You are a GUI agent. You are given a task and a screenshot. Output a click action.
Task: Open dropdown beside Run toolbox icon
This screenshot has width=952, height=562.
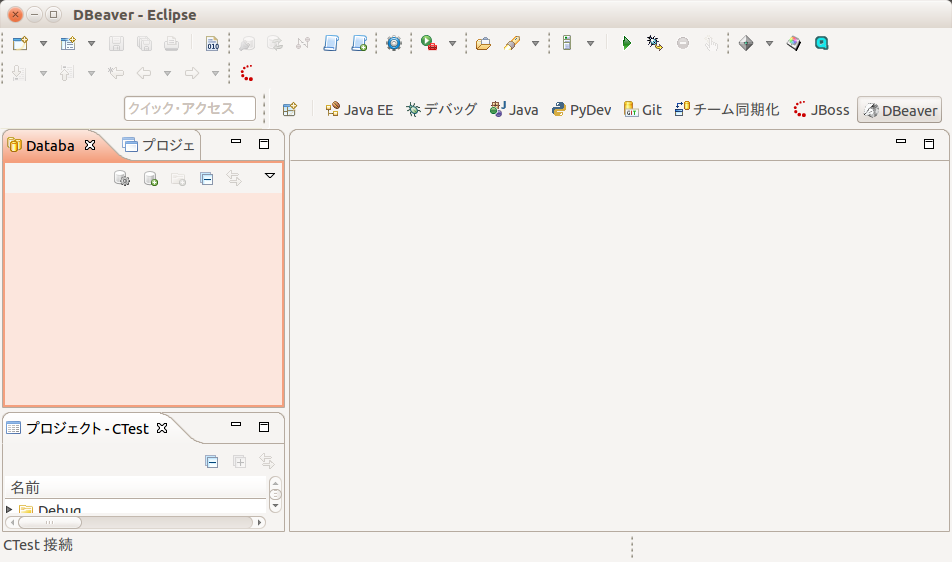452,43
